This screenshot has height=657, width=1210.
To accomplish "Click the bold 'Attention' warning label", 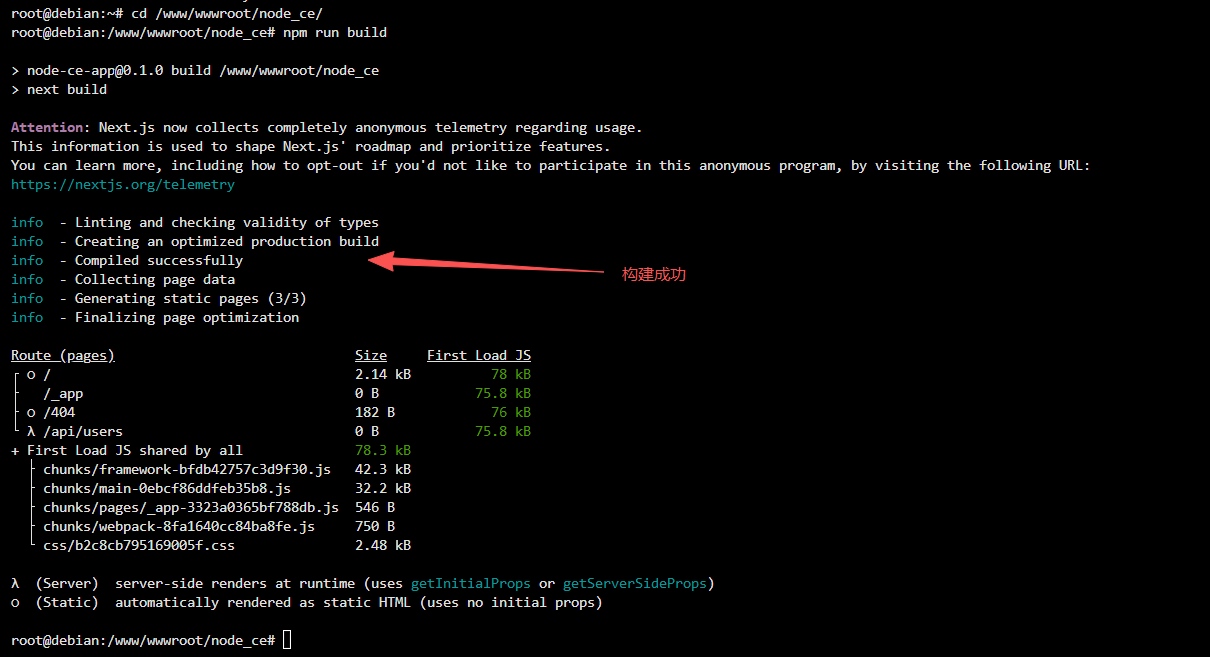I will (x=49, y=127).
